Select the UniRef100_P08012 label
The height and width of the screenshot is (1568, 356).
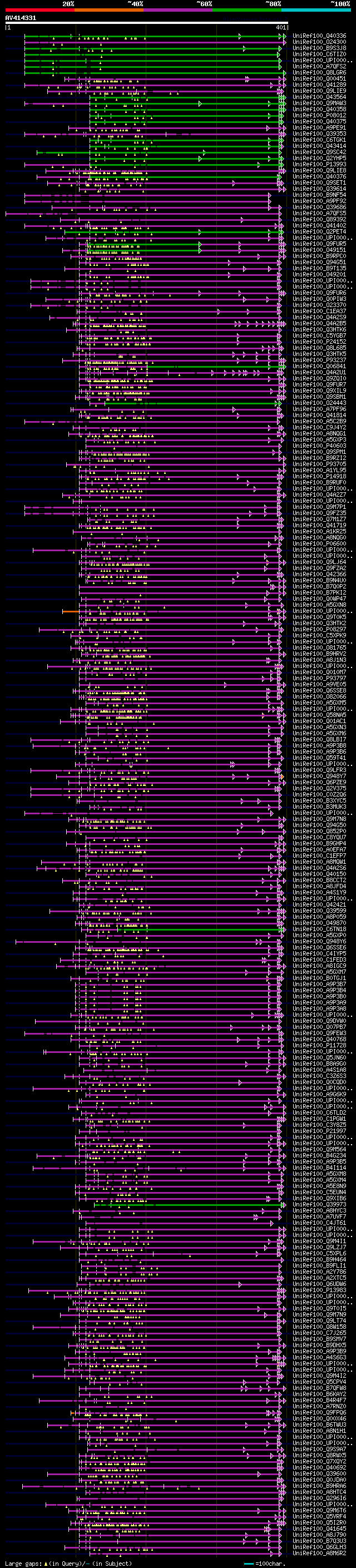point(319,115)
